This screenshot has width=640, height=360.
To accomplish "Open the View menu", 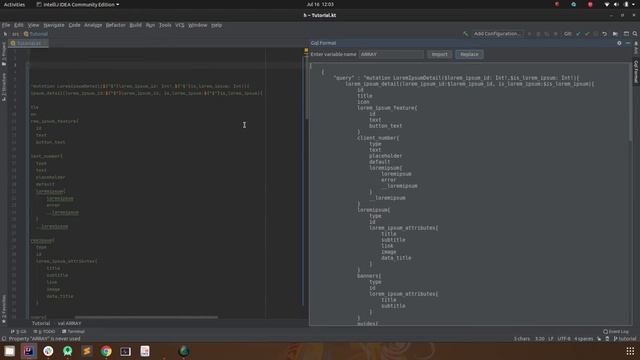I will pos(33,25).
